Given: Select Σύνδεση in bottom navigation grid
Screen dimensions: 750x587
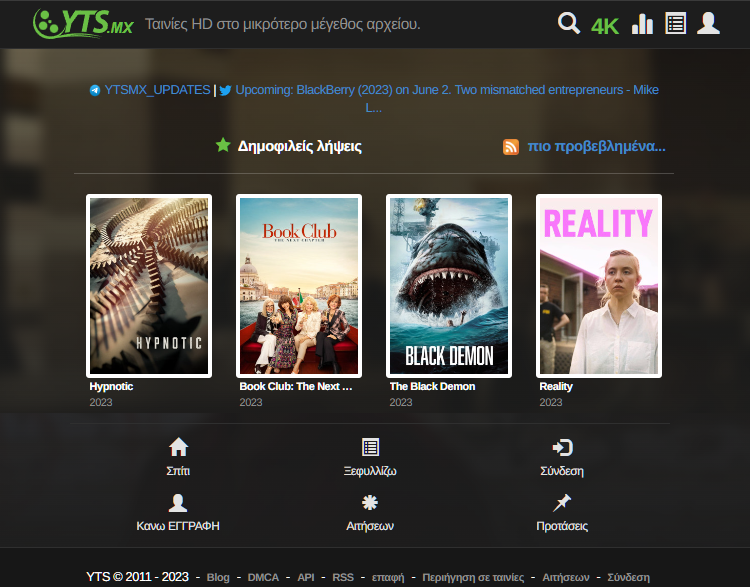Looking at the screenshot, I should [x=562, y=471].
